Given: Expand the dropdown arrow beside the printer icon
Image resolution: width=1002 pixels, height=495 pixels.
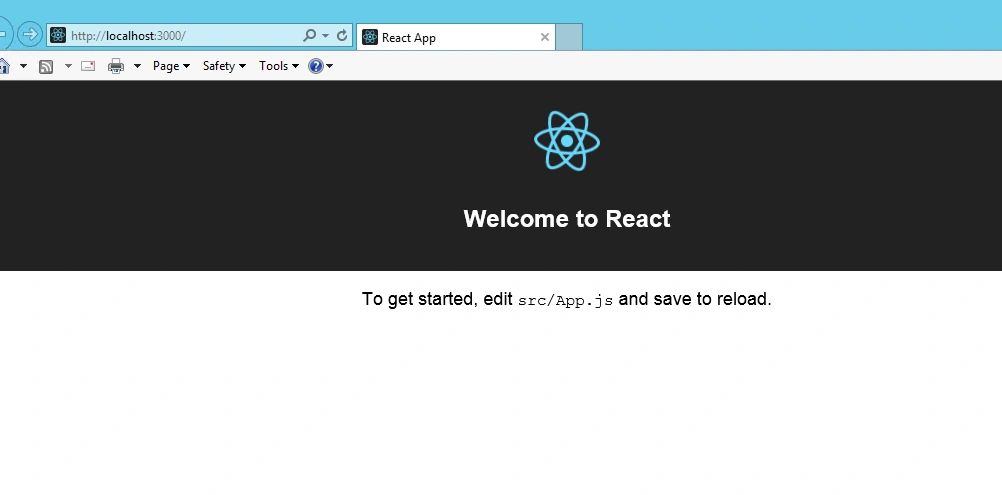Looking at the screenshot, I should pyautogui.click(x=137, y=66).
